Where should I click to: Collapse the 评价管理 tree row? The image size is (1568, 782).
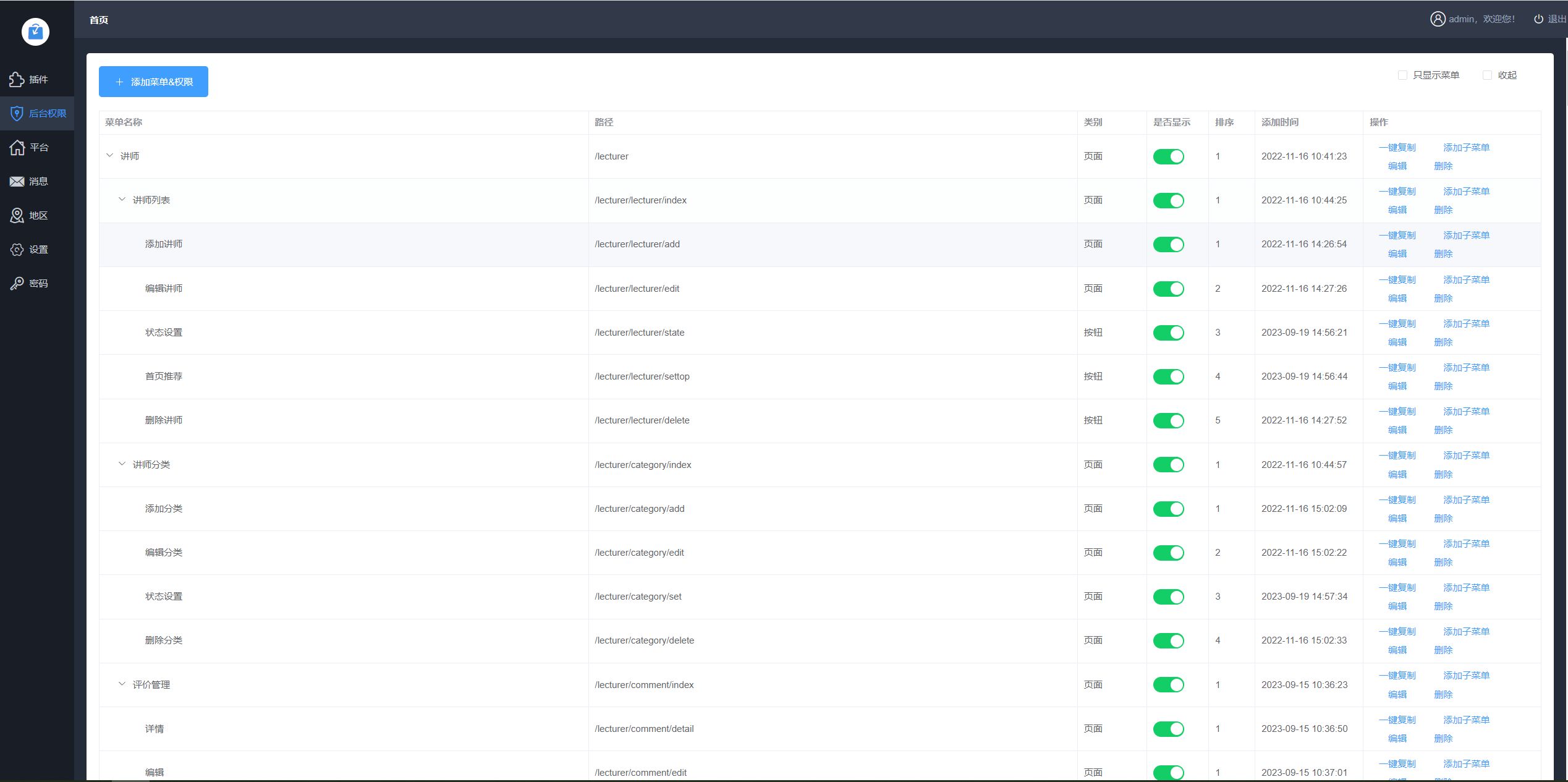[x=122, y=684]
